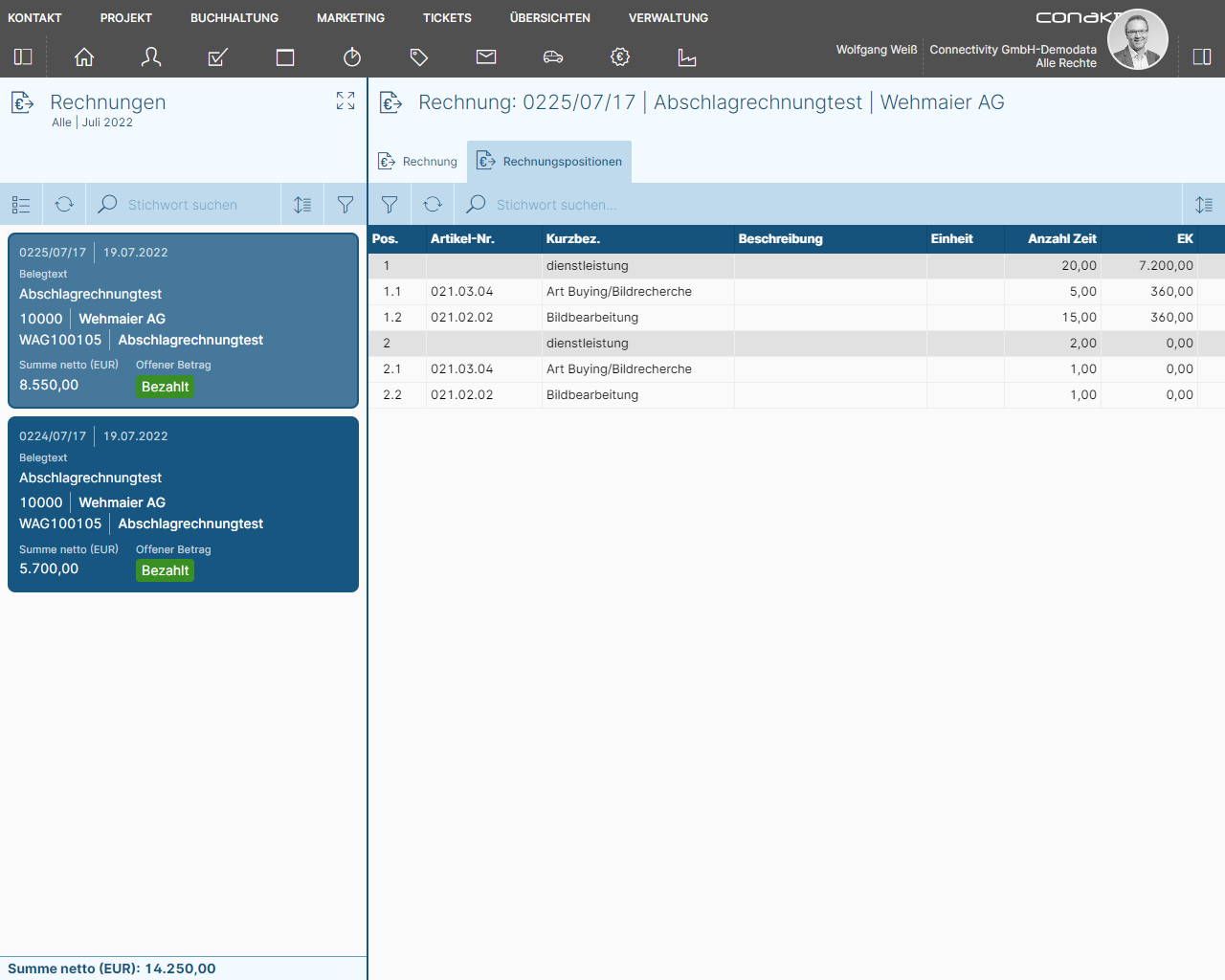
Task: Click the Artikel-Nr. column header
Action: (462, 239)
